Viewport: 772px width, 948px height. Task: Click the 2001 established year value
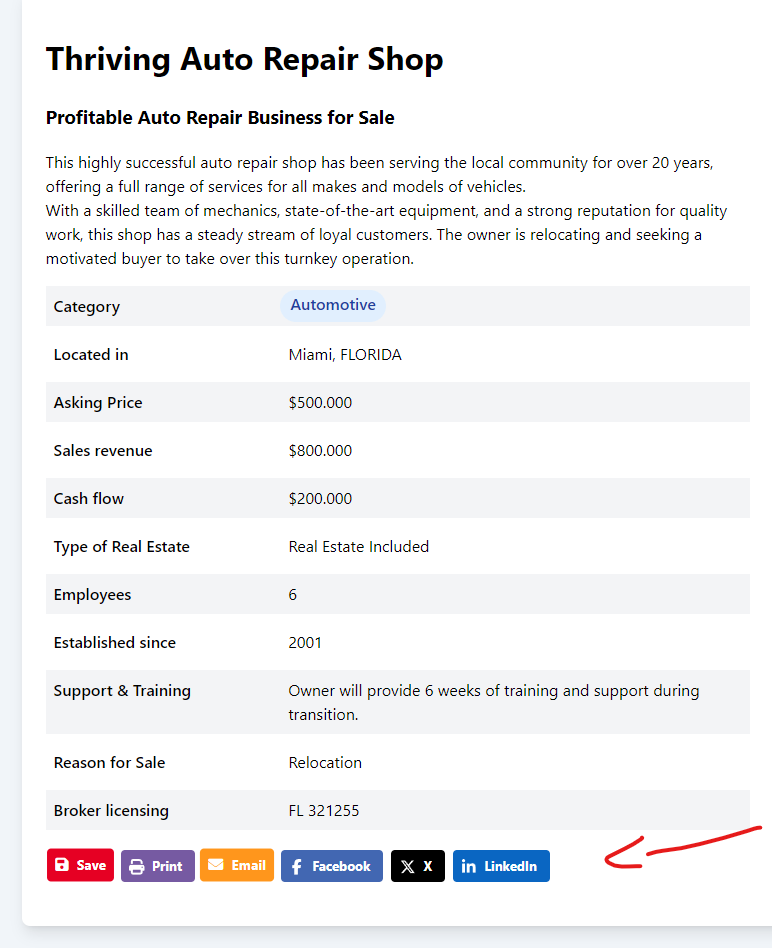point(305,643)
